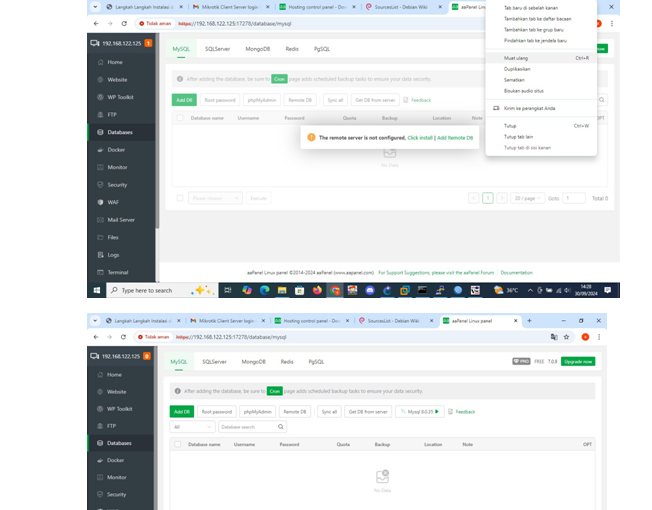Open 20 / page dropdown in upper pagination
This screenshot has height=510, width=652.
coord(528,198)
